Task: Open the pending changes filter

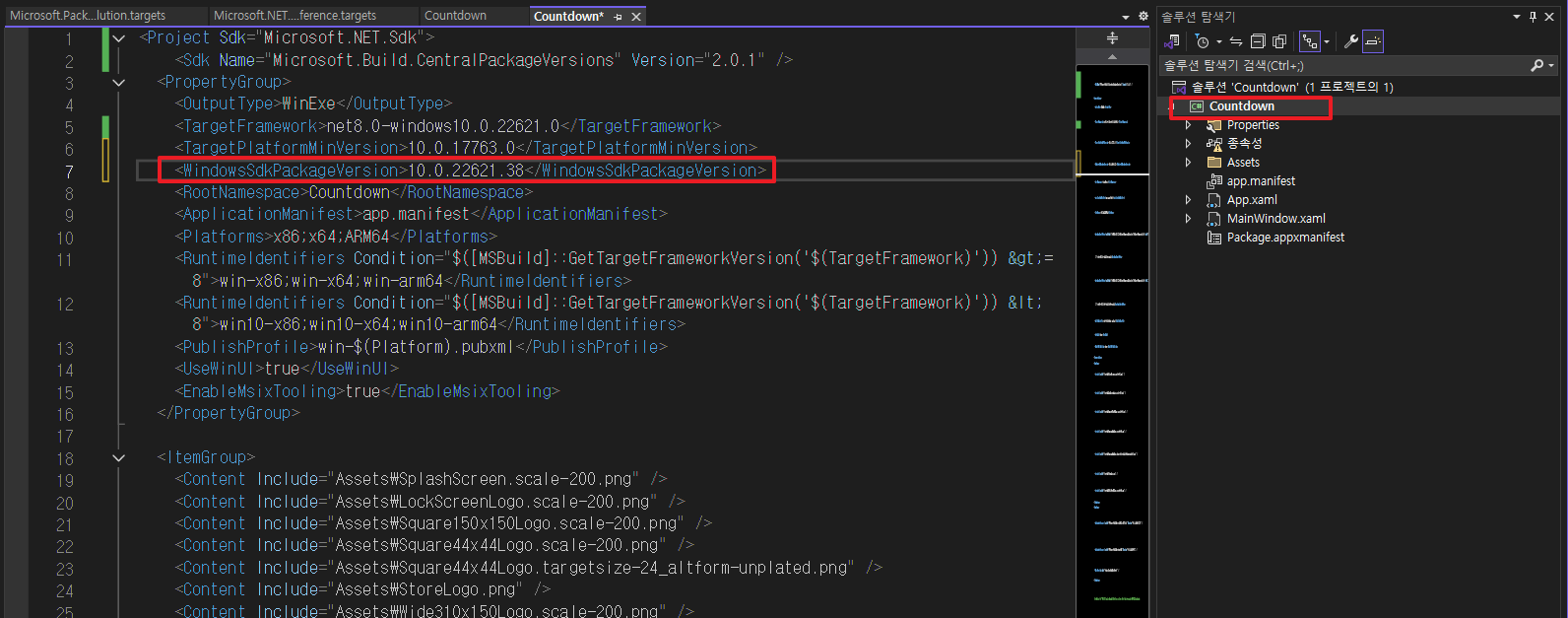Action: pos(1203,41)
